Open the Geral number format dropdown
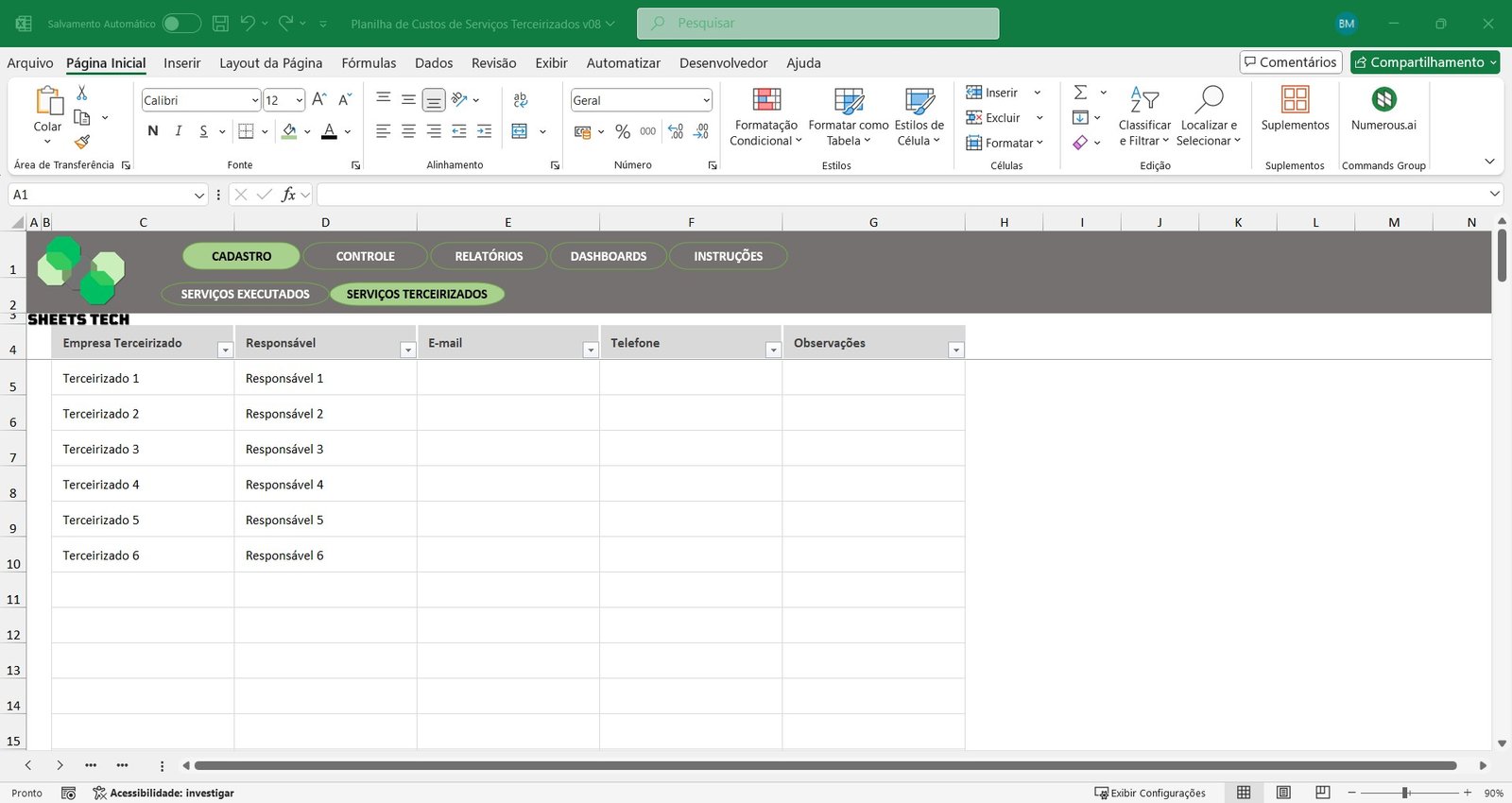This screenshot has height=803, width=1512. point(706,100)
